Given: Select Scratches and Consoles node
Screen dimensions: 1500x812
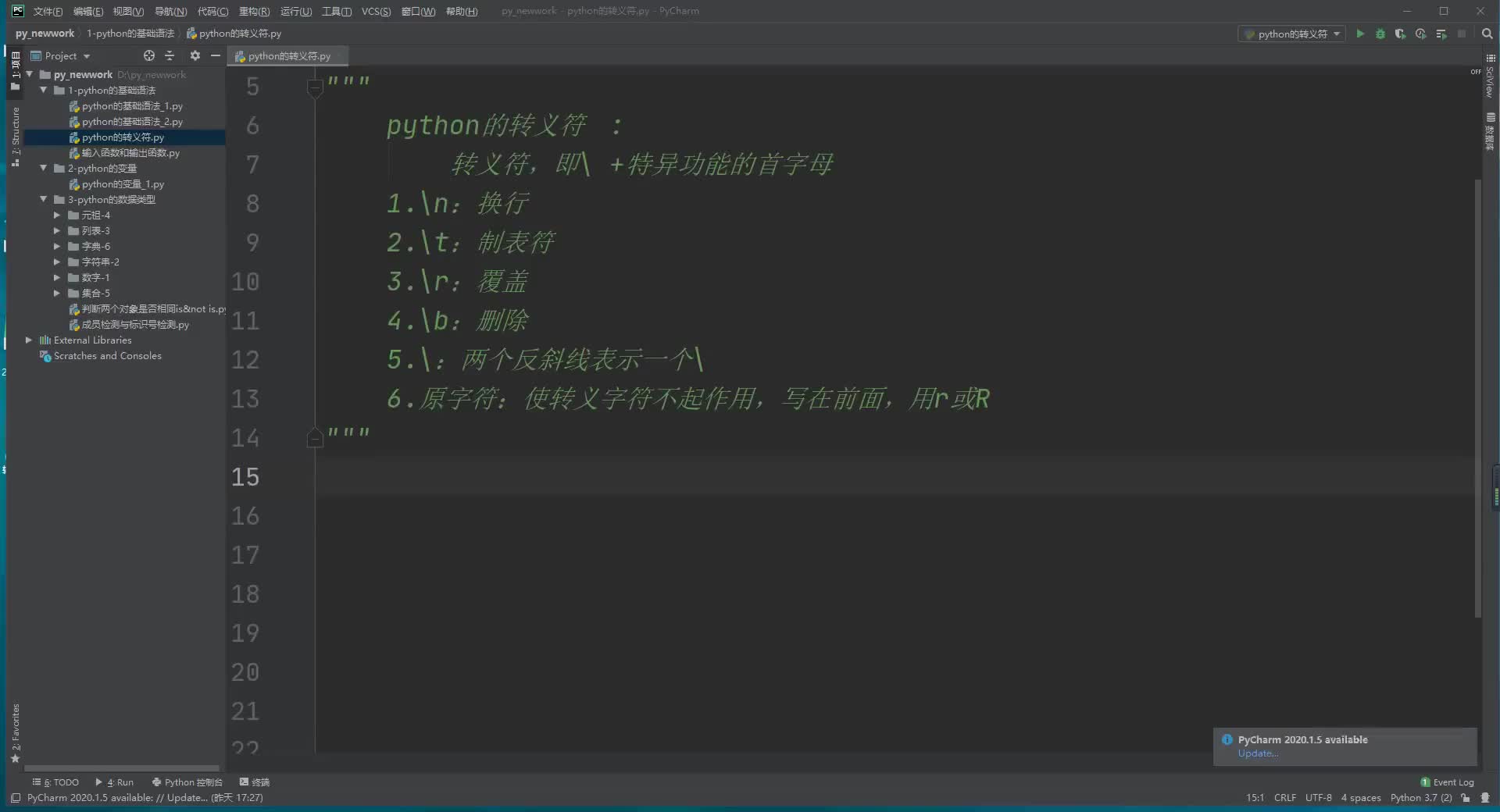Looking at the screenshot, I should [108, 355].
